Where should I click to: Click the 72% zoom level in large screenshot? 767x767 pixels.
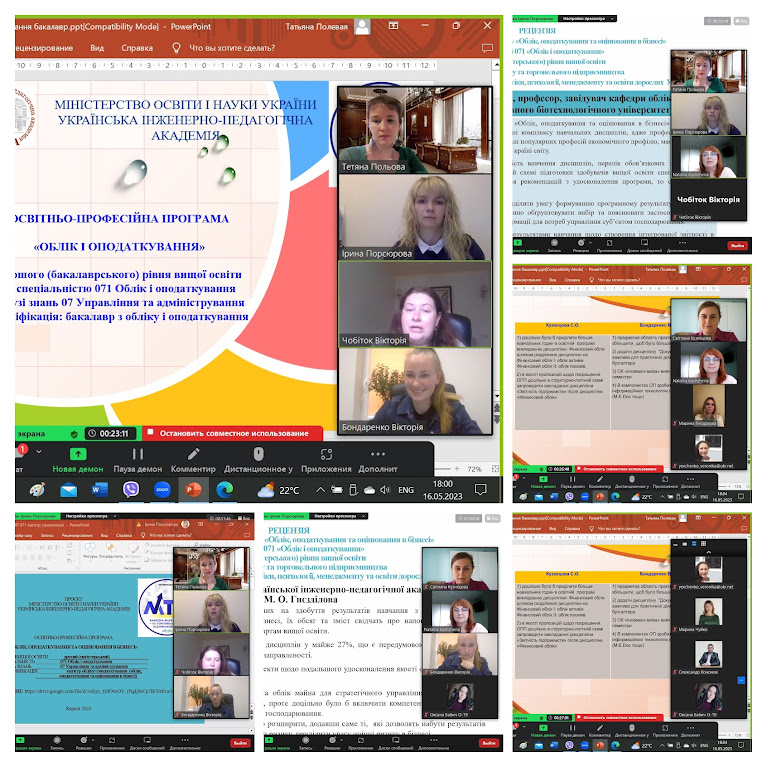click(474, 469)
